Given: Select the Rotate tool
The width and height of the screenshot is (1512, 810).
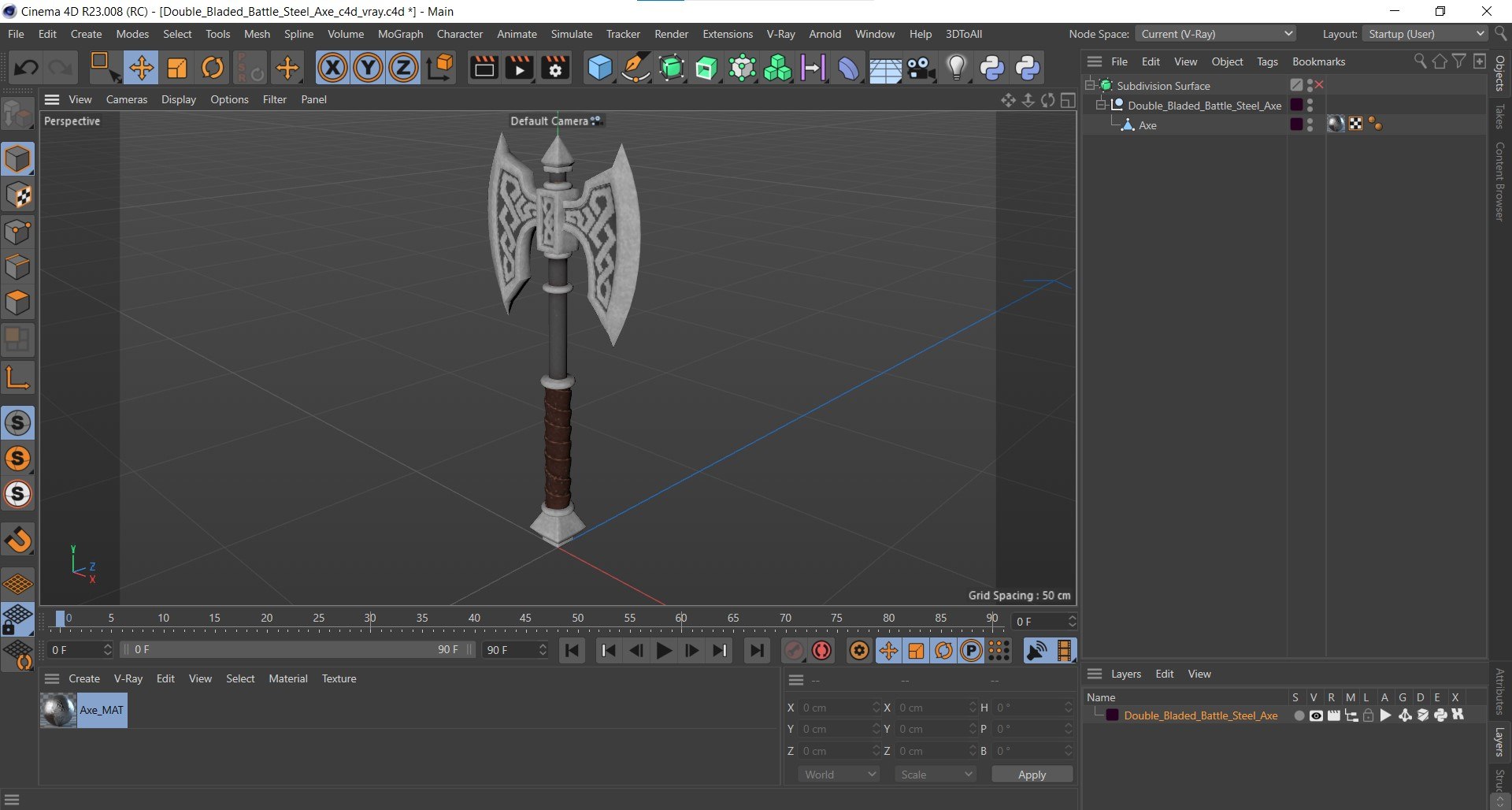Looking at the screenshot, I should click(x=213, y=68).
